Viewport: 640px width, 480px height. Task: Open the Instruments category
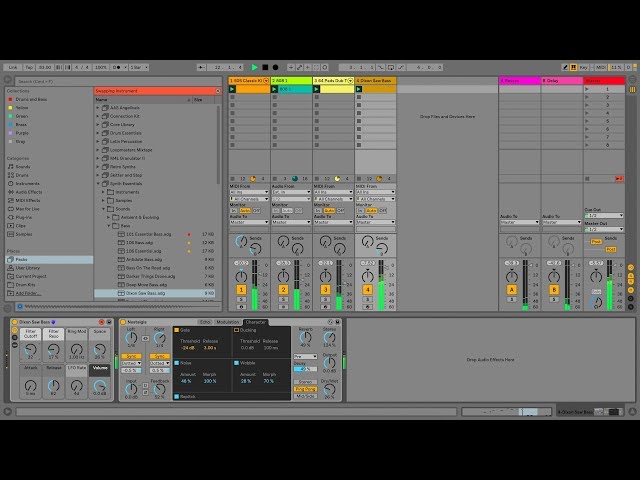[27, 184]
